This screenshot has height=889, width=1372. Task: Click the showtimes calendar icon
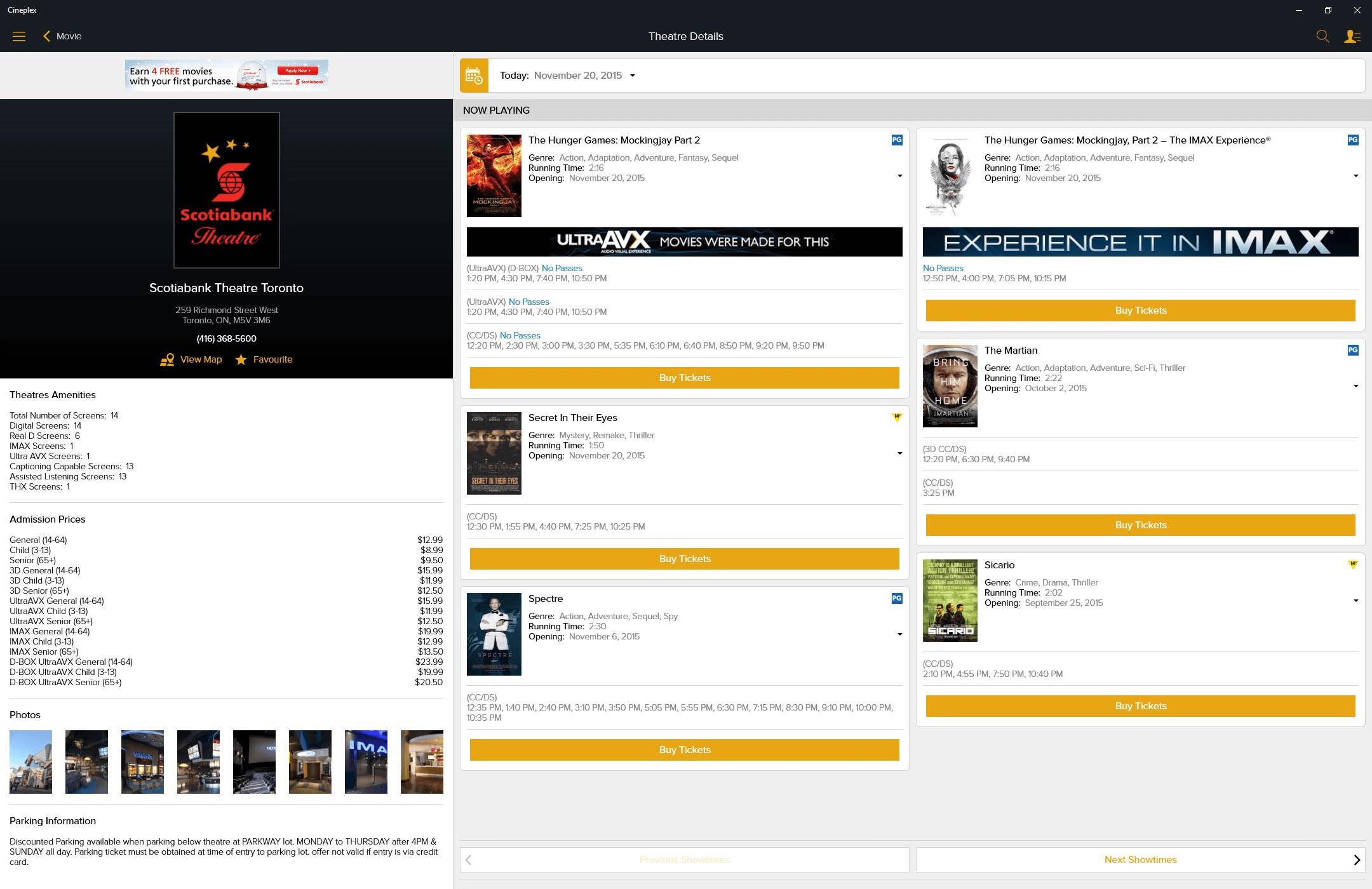point(473,75)
